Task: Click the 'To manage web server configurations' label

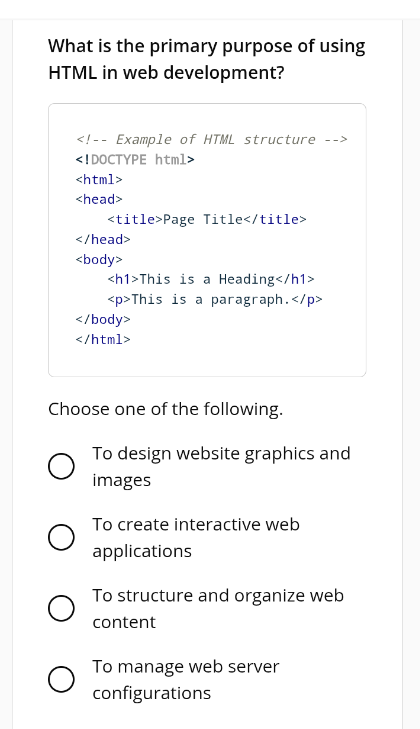Action: coord(186,680)
